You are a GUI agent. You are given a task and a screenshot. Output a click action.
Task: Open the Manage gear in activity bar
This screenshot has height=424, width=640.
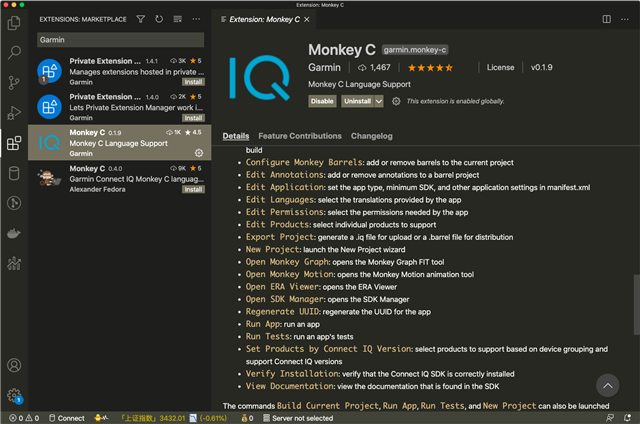pos(14,395)
